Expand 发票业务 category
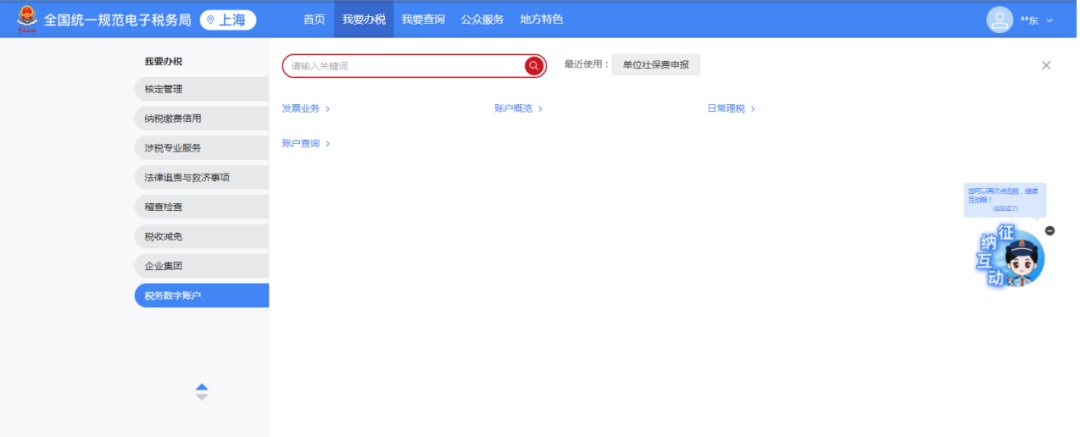 pyautogui.click(x=306, y=108)
